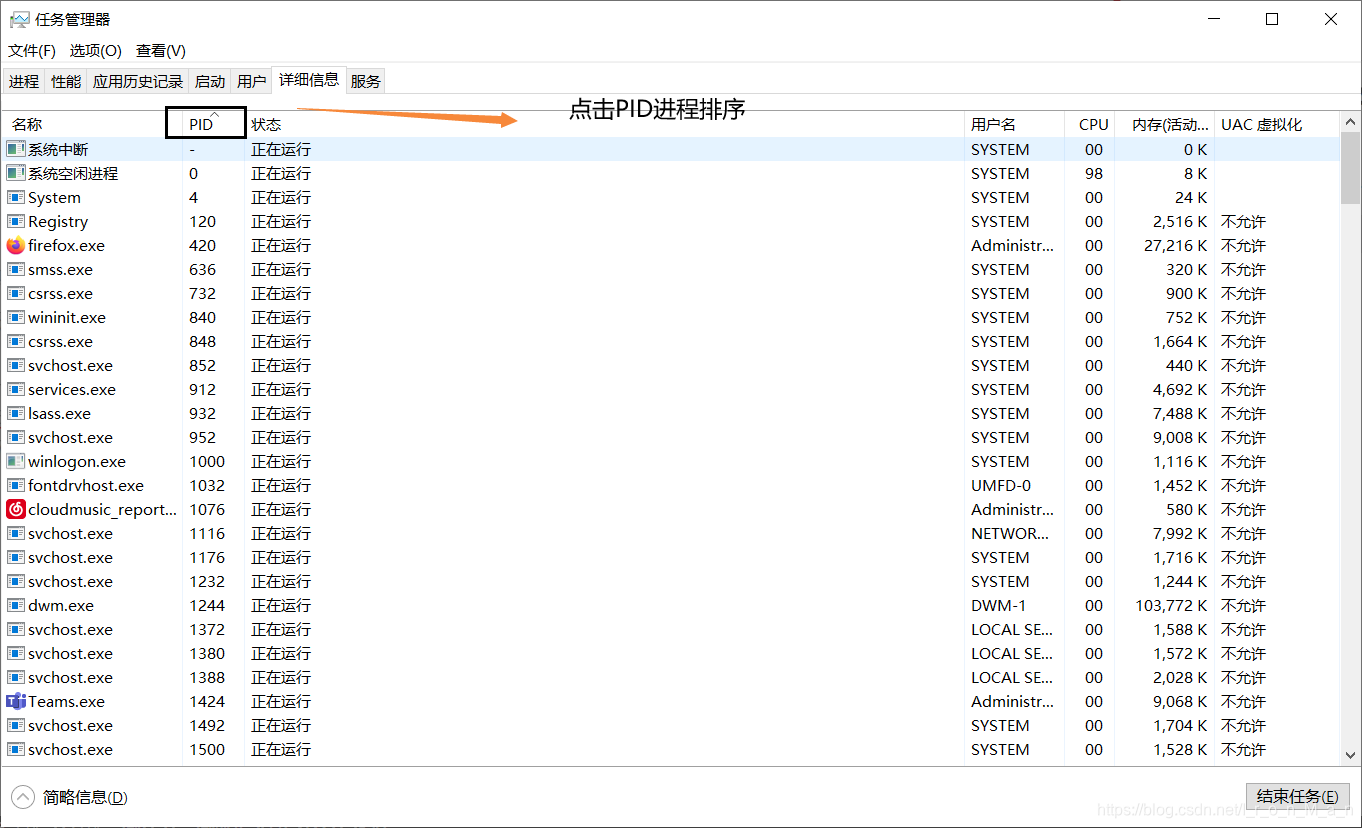The width and height of the screenshot is (1362, 828).
Task: Click the winlogon.exe process icon
Action: (15, 461)
